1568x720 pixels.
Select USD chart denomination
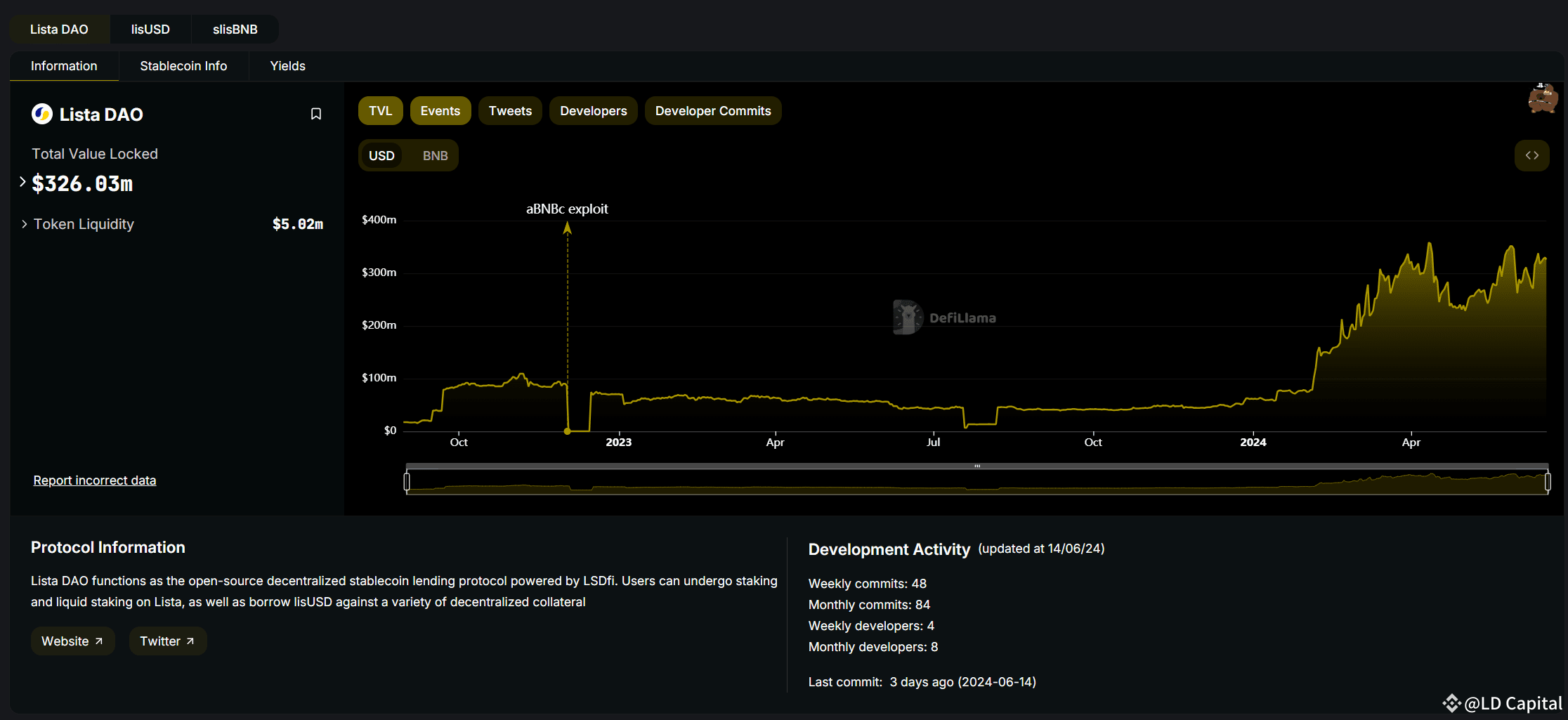tap(381, 156)
